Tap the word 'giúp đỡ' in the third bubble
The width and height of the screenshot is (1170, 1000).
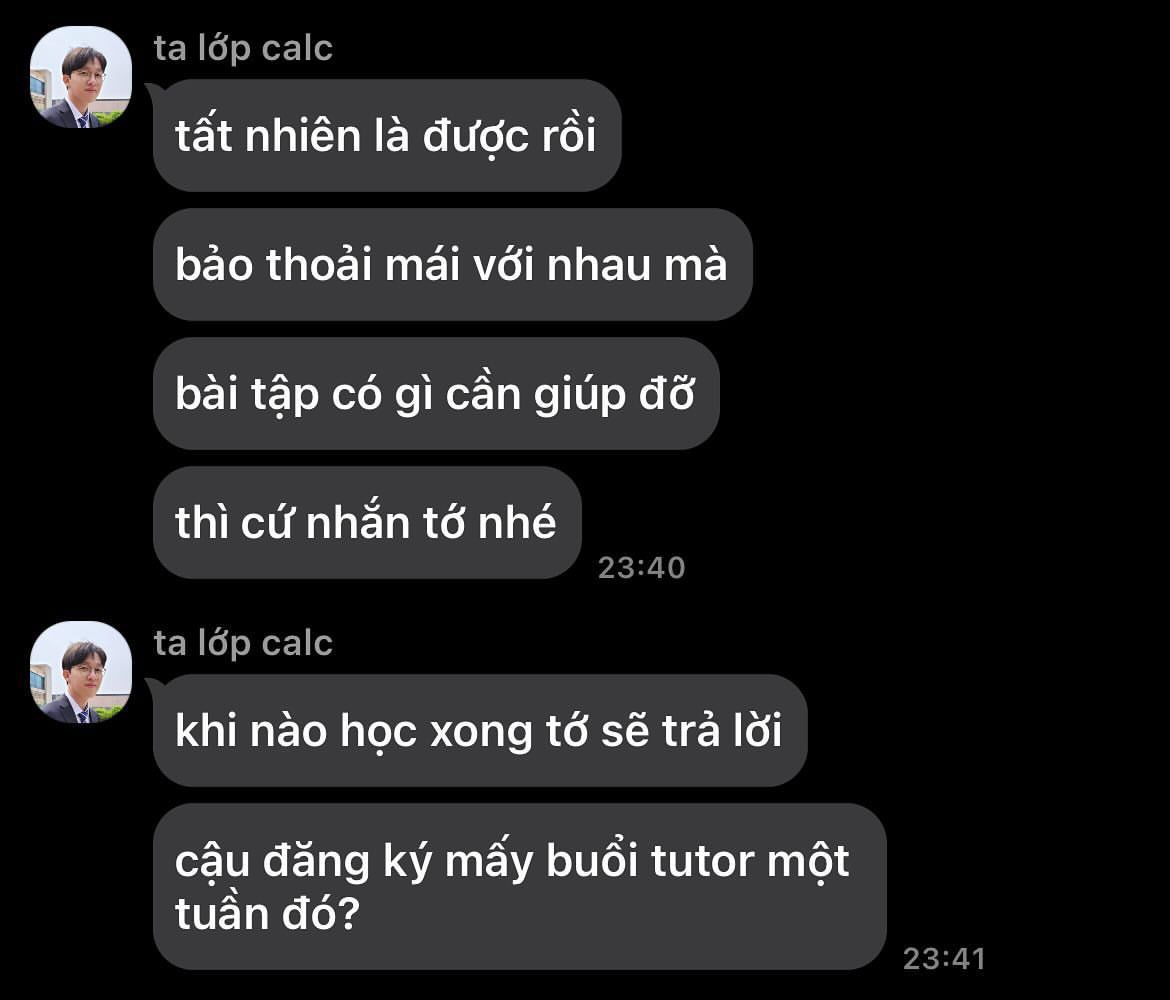615,395
